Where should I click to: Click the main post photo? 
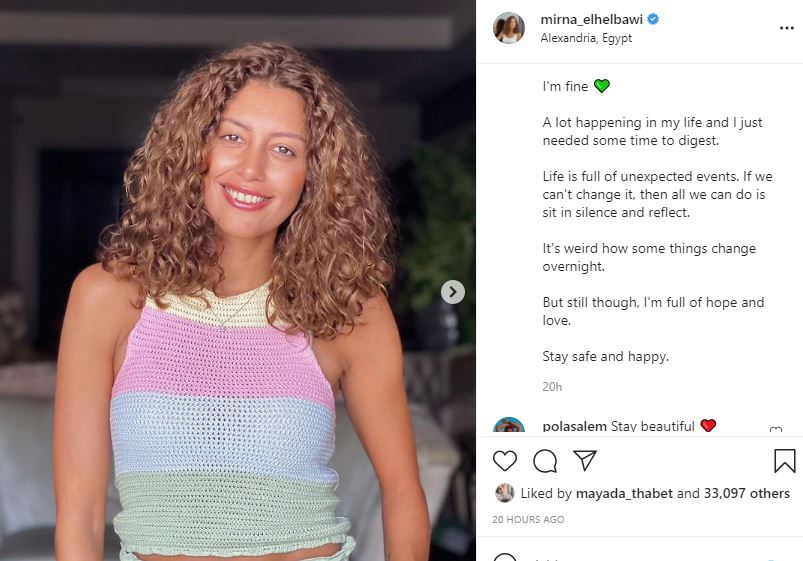click(238, 280)
